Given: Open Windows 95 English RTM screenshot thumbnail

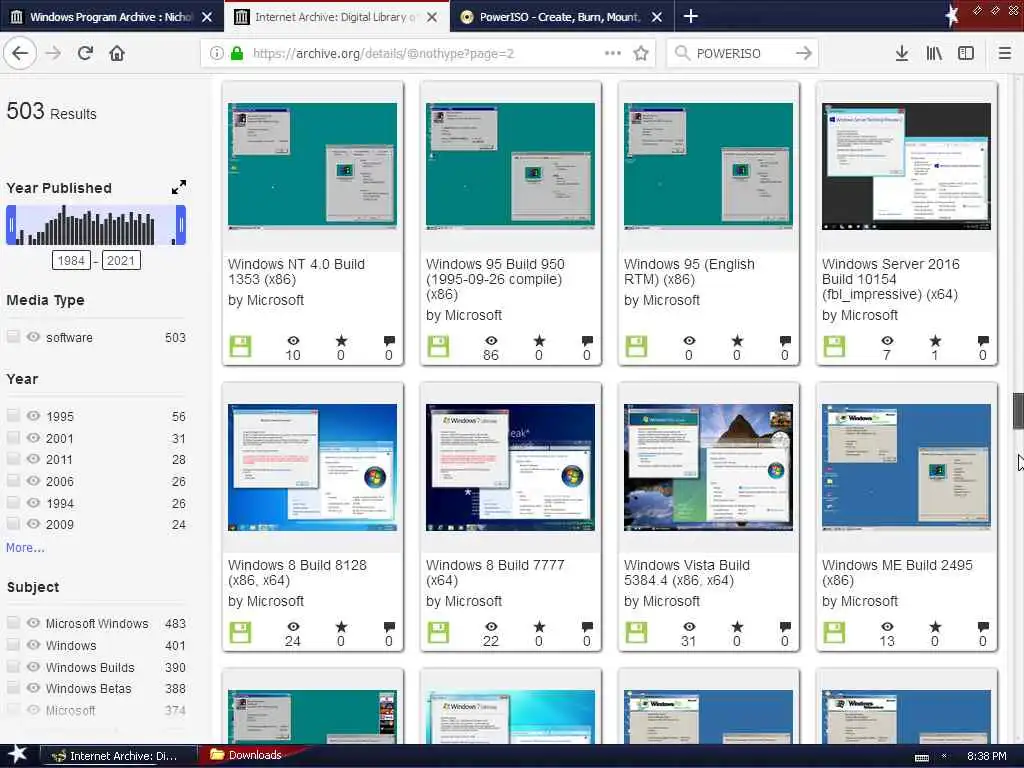Looking at the screenshot, I should click(x=708, y=166).
